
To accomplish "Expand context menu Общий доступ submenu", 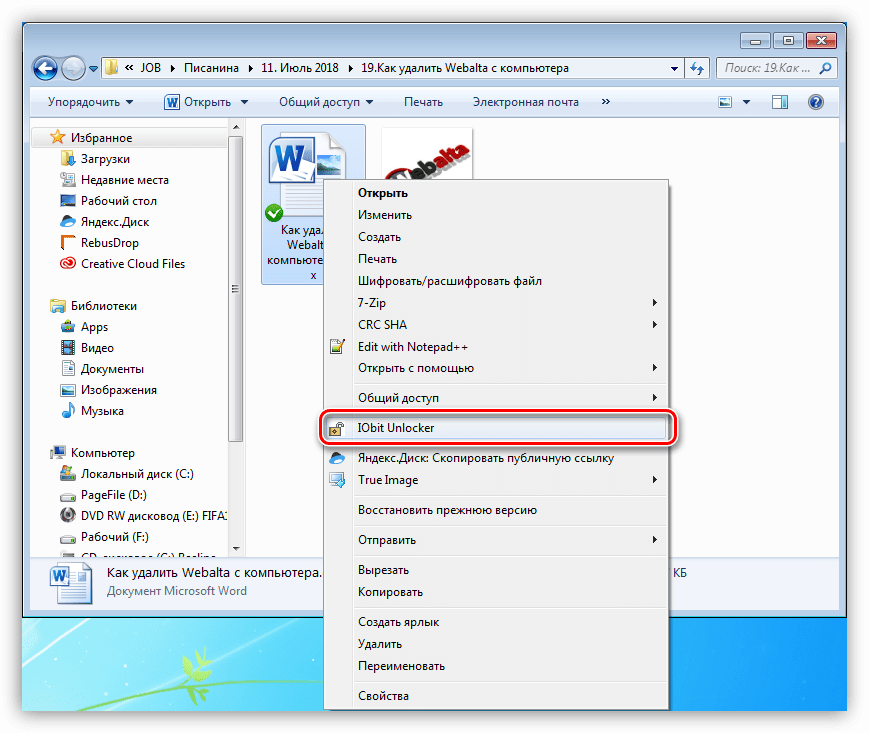I will 496,398.
